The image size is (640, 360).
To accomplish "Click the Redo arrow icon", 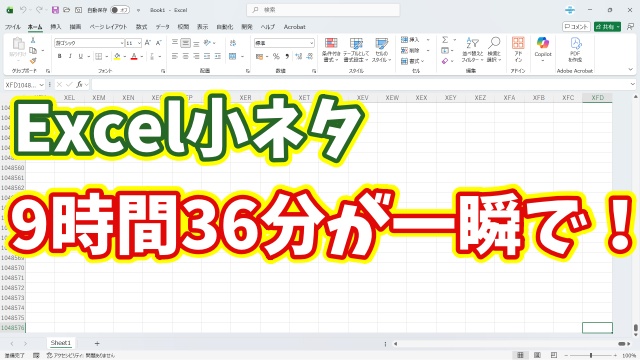I will pos(39,10).
